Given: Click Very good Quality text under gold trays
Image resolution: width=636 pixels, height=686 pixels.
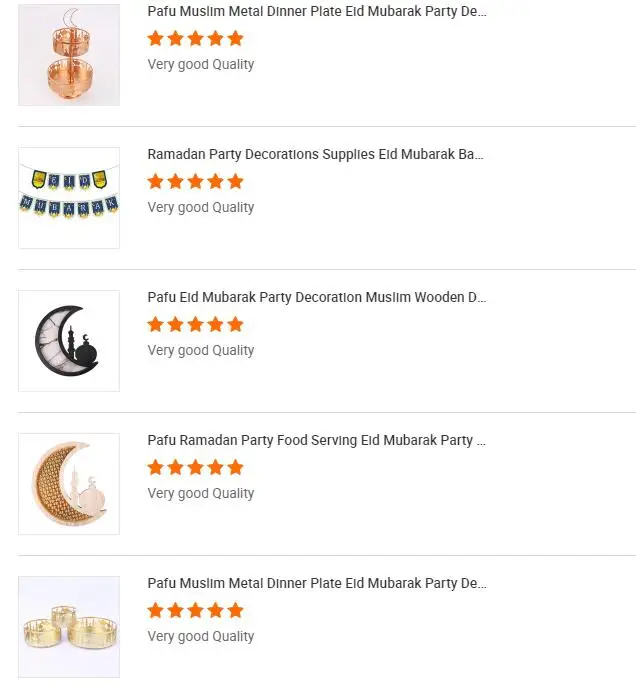Looking at the screenshot, I should point(201,637).
